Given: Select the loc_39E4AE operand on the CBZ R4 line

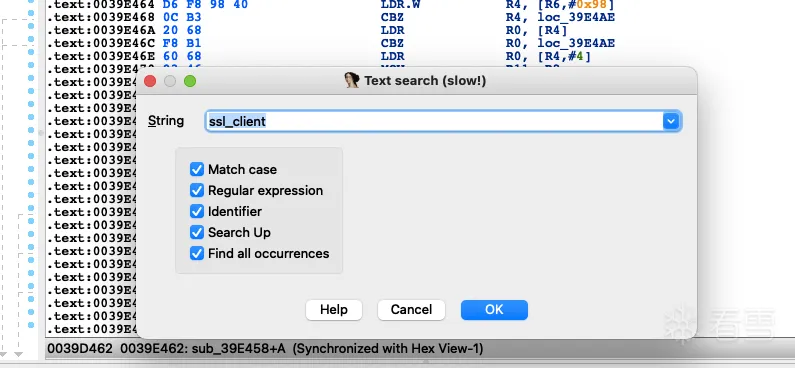Looking at the screenshot, I should (x=576, y=17).
